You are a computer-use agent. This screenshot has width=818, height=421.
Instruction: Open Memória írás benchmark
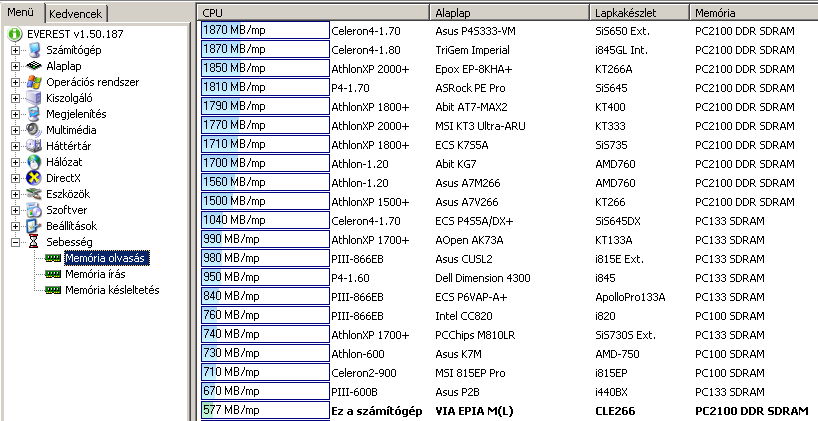(95, 274)
